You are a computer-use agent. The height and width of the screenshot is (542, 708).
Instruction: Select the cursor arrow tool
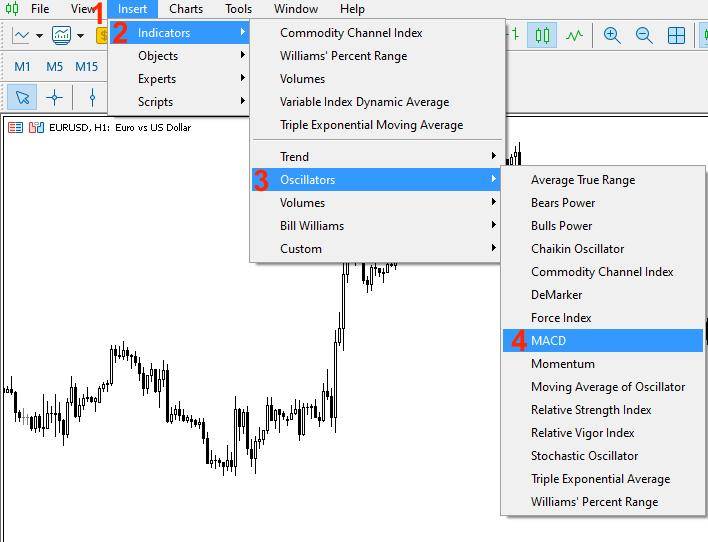22,97
